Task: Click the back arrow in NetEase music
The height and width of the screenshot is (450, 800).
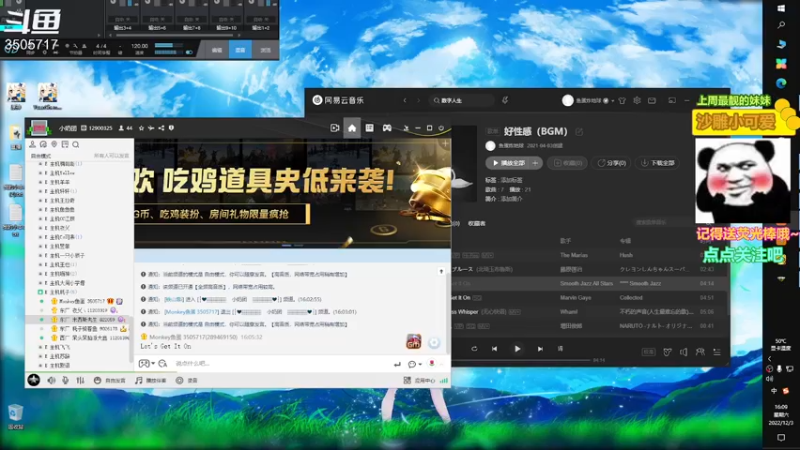Action: tap(405, 101)
